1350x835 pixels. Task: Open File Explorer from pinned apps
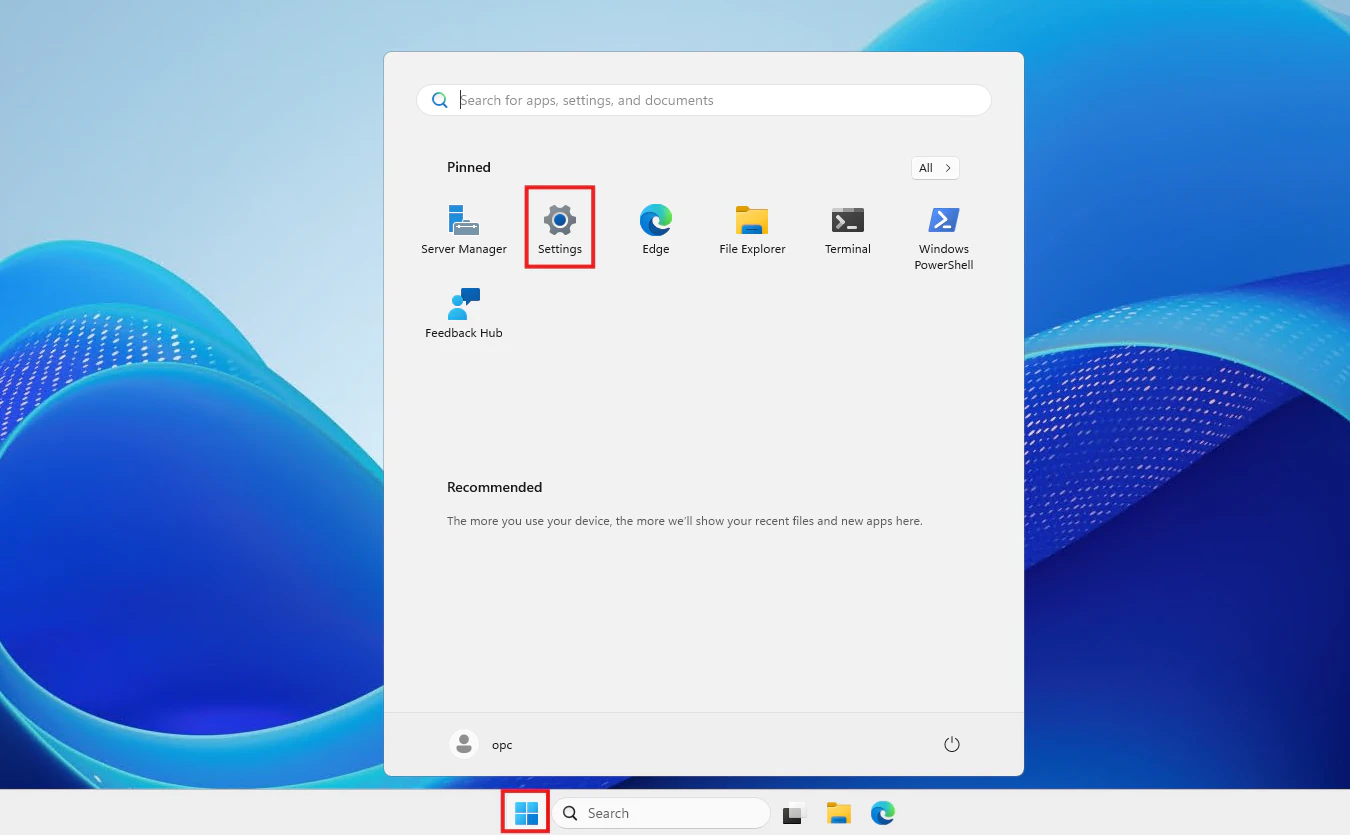coord(752,229)
